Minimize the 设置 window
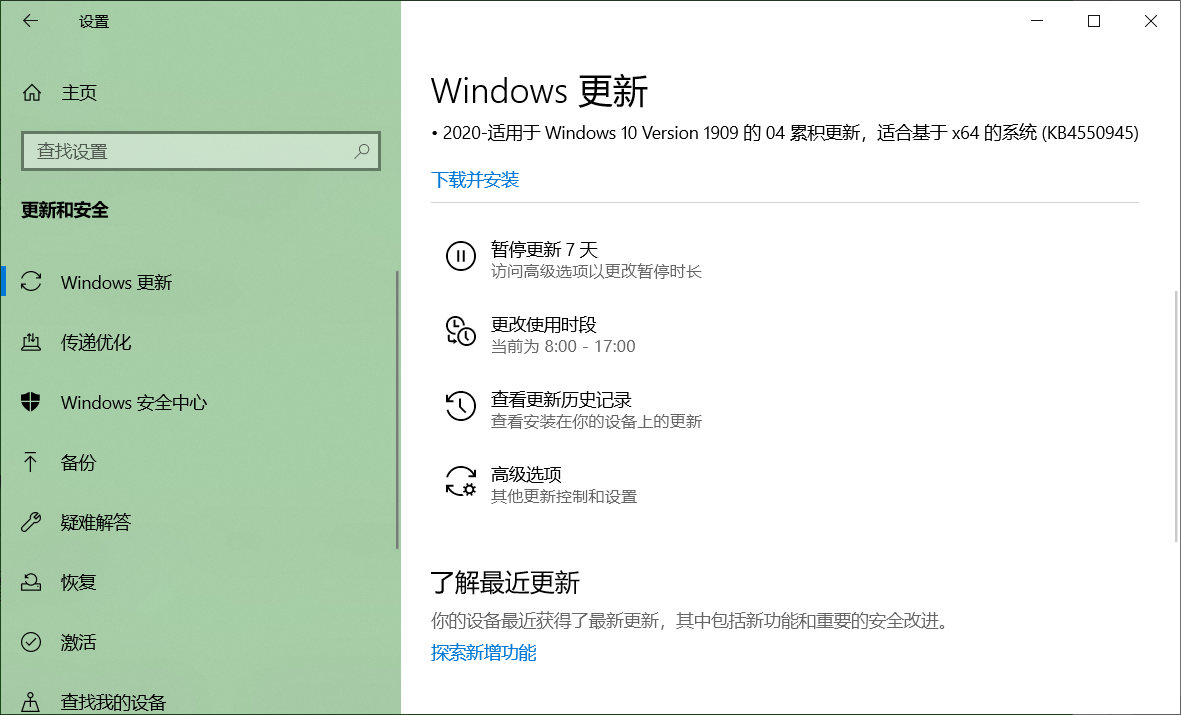The image size is (1181, 715). (1037, 21)
